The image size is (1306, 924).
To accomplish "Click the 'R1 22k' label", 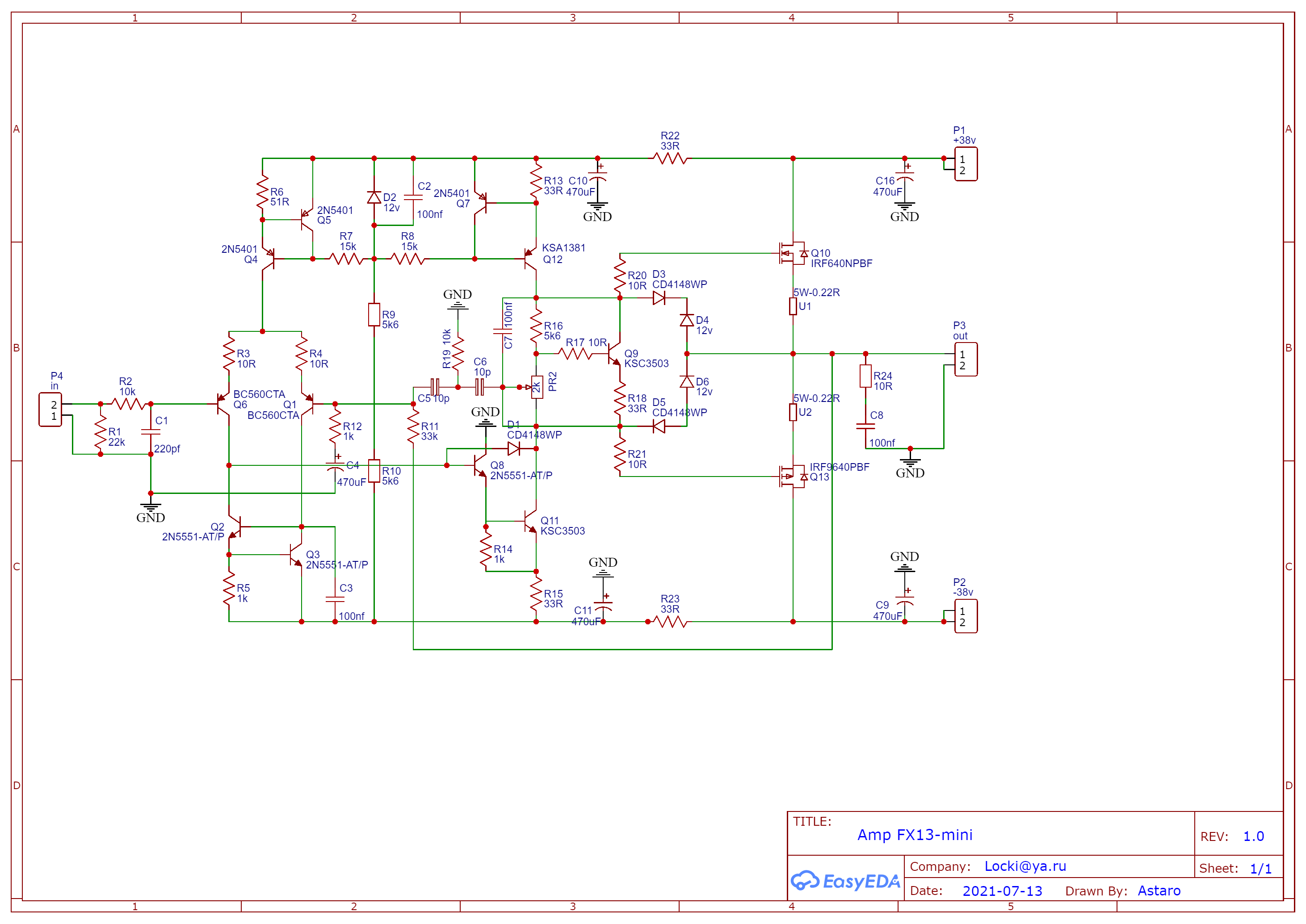I will point(117,437).
